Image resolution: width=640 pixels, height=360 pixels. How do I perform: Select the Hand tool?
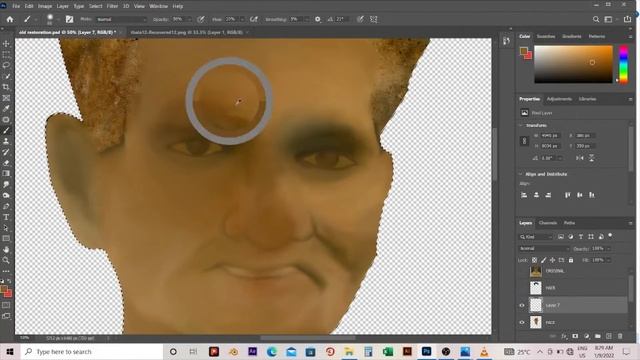click(6, 249)
